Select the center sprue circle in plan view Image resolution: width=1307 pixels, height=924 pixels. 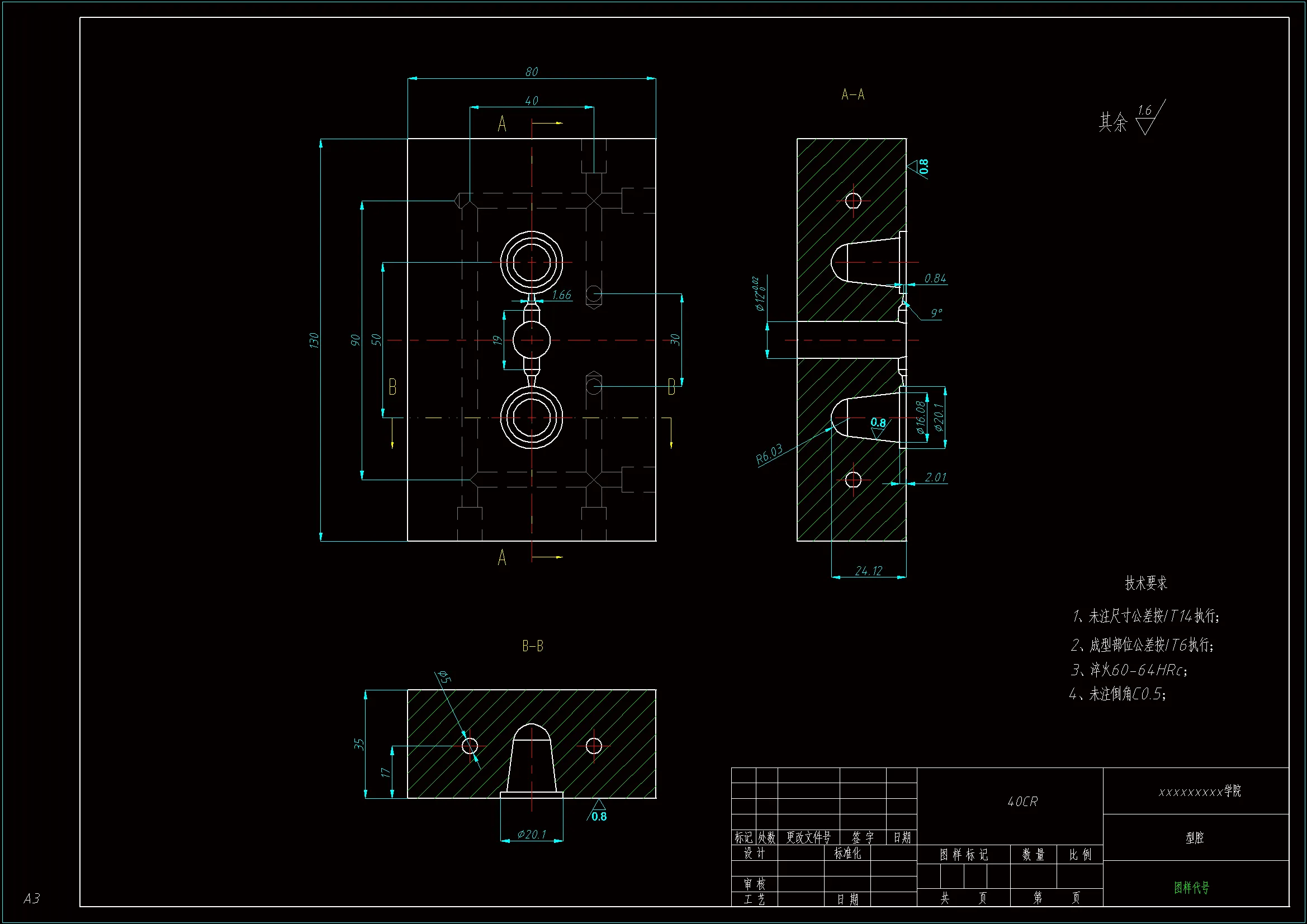click(531, 340)
